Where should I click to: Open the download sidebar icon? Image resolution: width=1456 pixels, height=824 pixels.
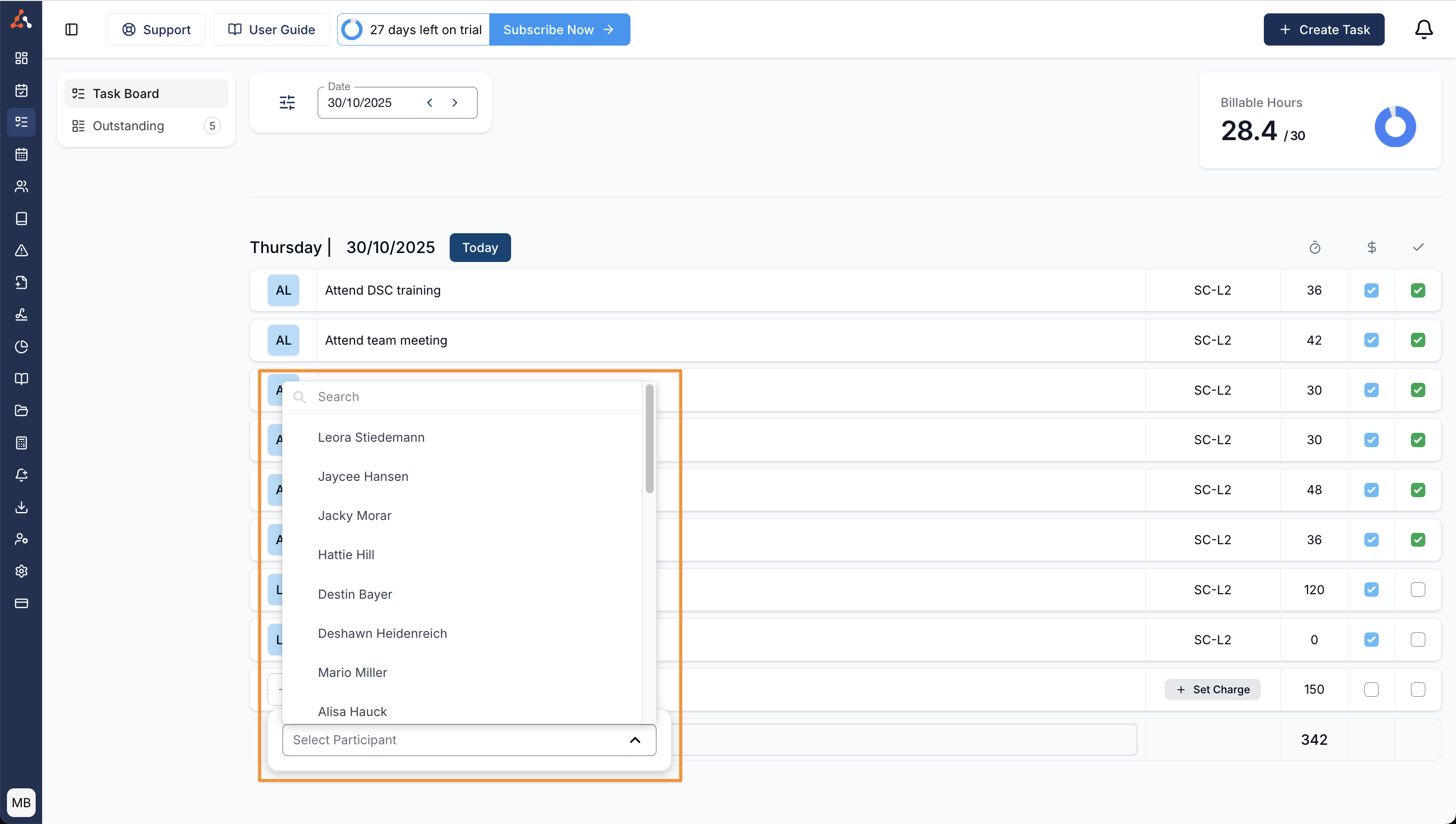[x=21, y=507]
